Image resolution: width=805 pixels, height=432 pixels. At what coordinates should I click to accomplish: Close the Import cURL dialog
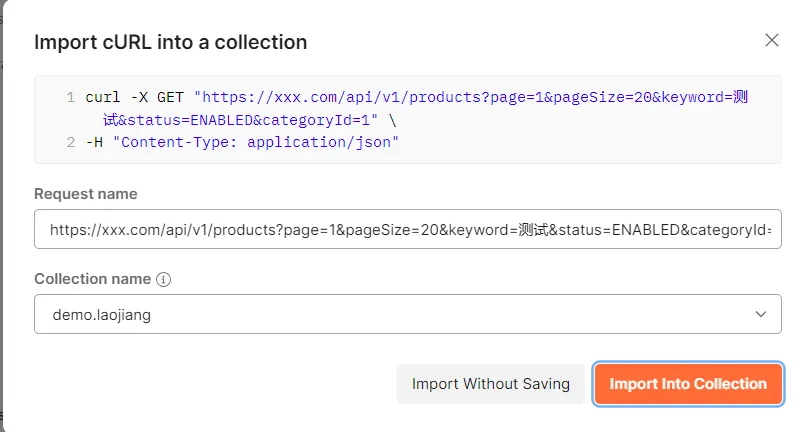pos(771,40)
